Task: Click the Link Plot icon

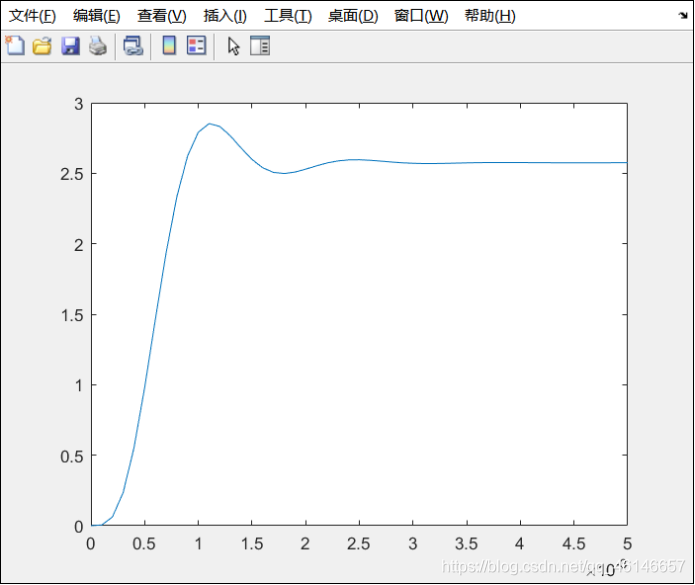Action: [133, 46]
